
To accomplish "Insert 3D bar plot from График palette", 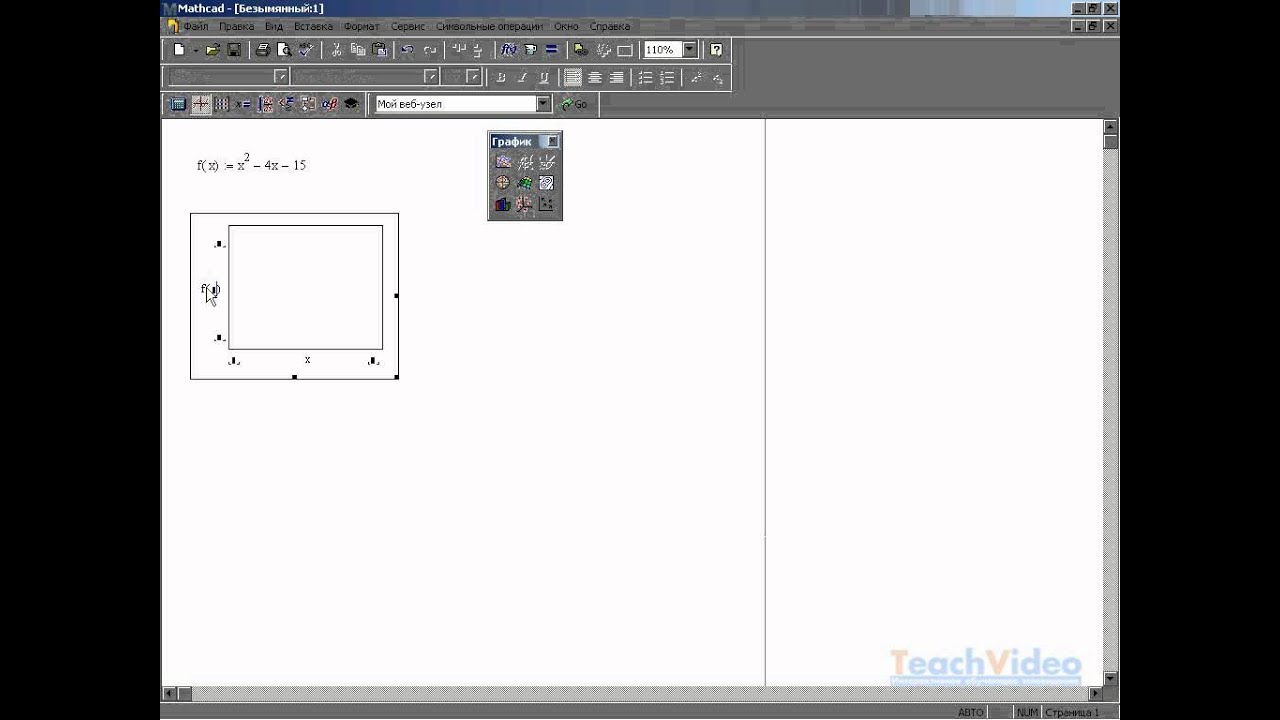I will pyautogui.click(x=503, y=204).
